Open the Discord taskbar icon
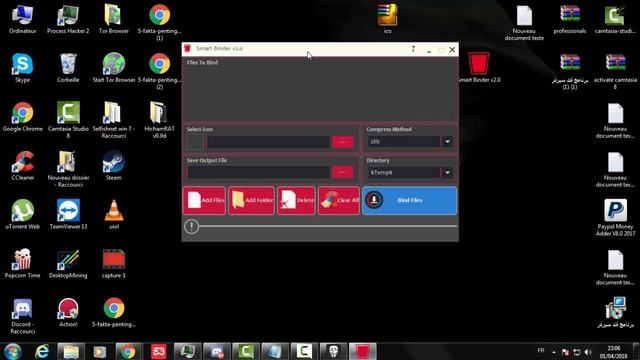Image resolution: width=640 pixels, height=360 pixels. pos(217,351)
